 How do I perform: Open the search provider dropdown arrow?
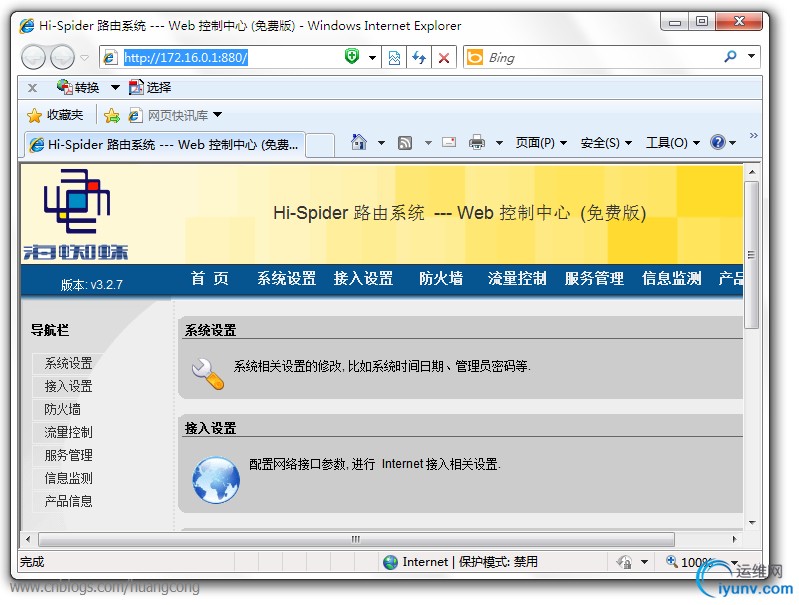pos(752,56)
